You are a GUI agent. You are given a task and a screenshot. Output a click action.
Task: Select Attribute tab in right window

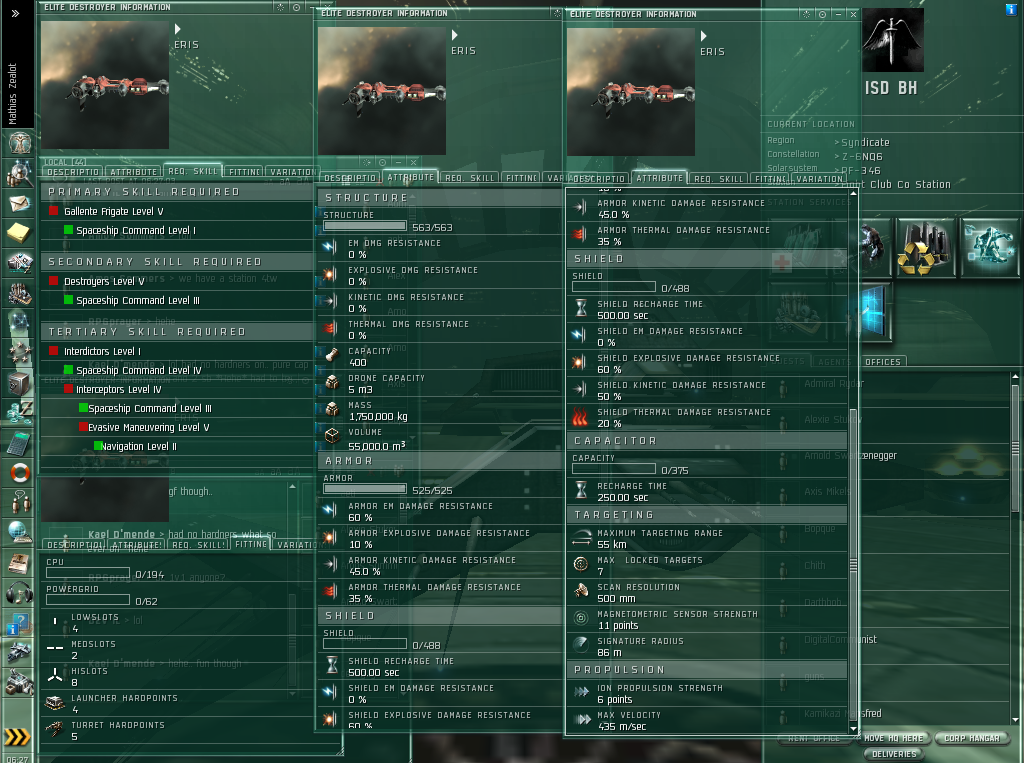click(x=660, y=178)
